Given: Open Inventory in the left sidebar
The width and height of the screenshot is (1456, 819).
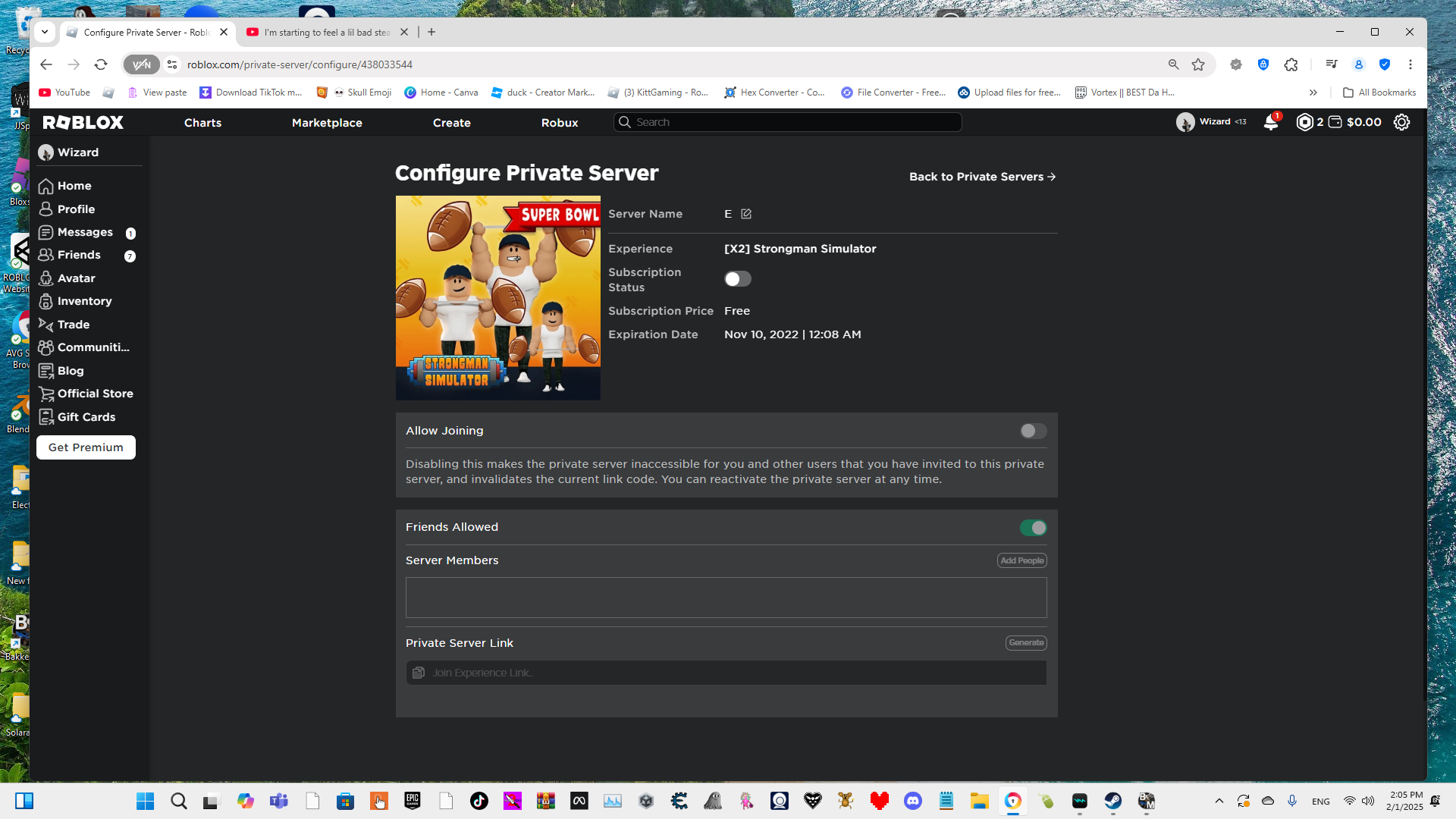Looking at the screenshot, I should point(84,301).
